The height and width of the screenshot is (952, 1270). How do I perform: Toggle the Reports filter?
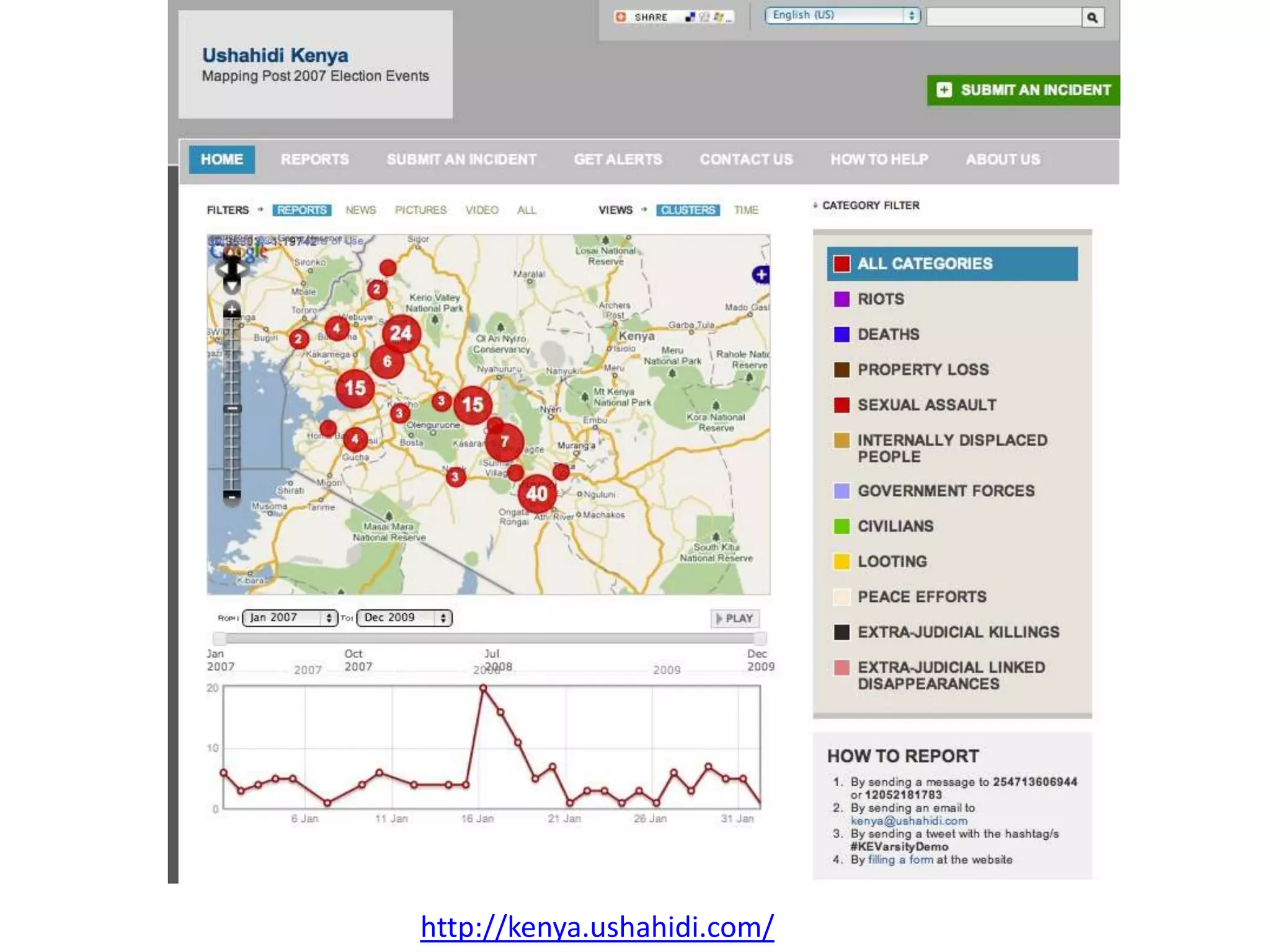pos(301,210)
